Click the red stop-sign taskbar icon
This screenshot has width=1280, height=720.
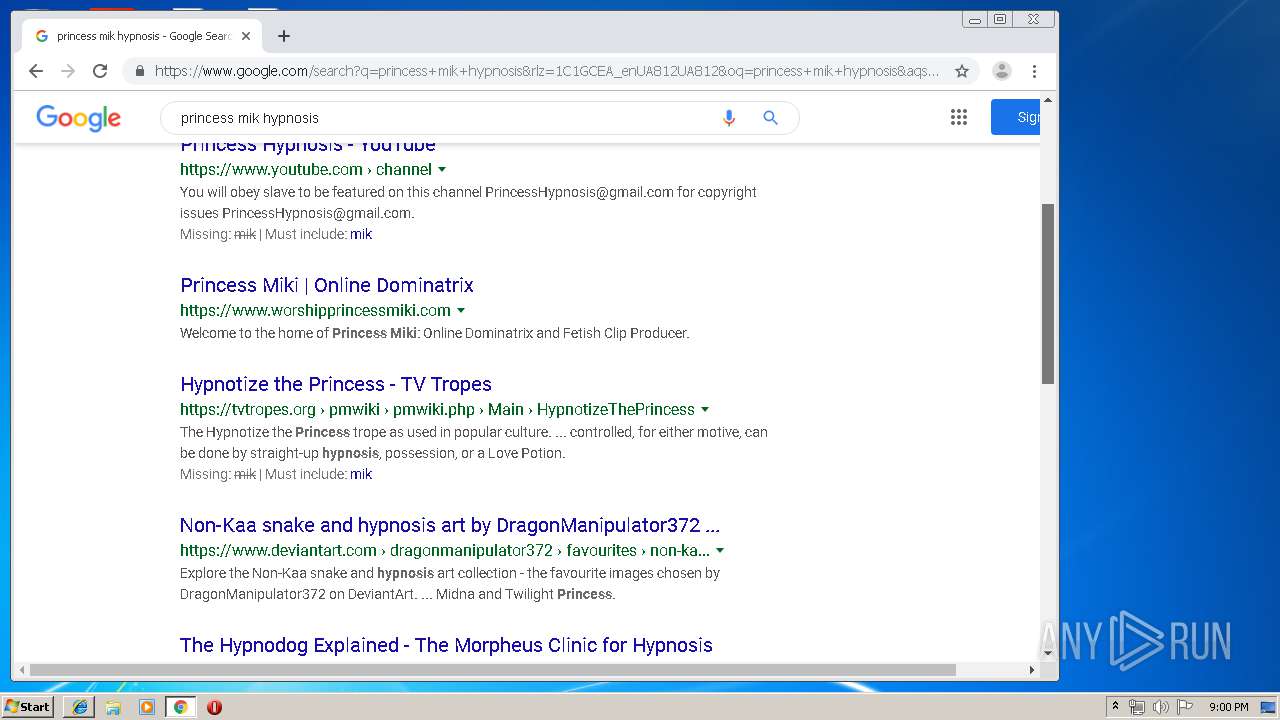coord(214,707)
